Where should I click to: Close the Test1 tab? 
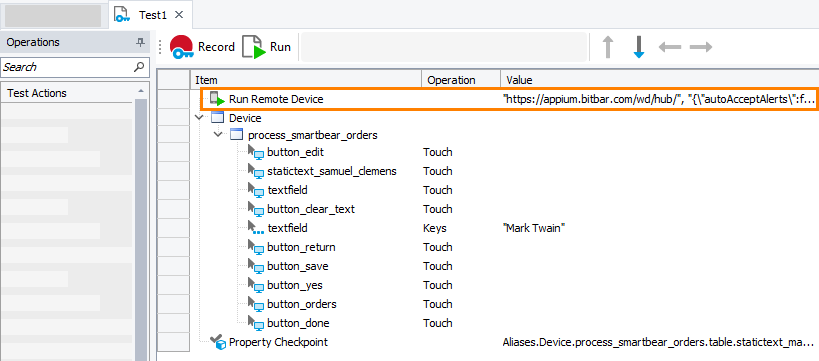[x=179, y=15]
